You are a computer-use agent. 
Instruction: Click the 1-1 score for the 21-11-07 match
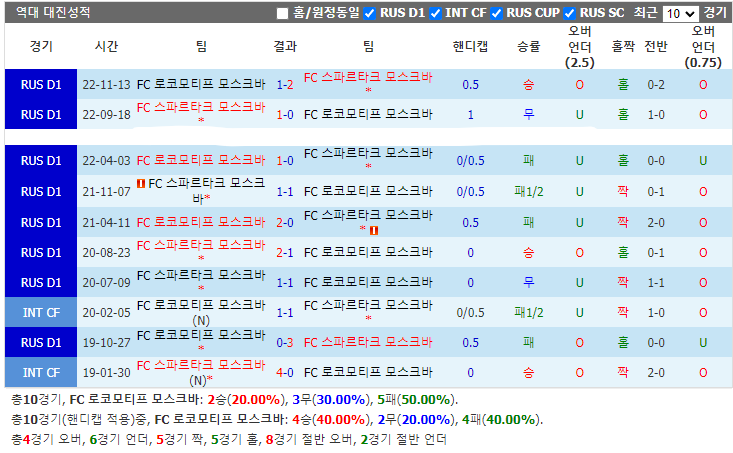tap(285, 192)
